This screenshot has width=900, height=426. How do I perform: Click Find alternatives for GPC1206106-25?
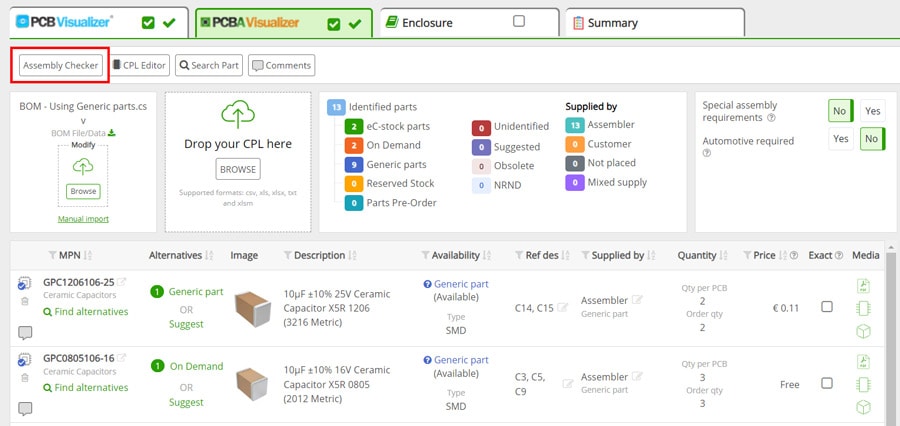[86, 312]
